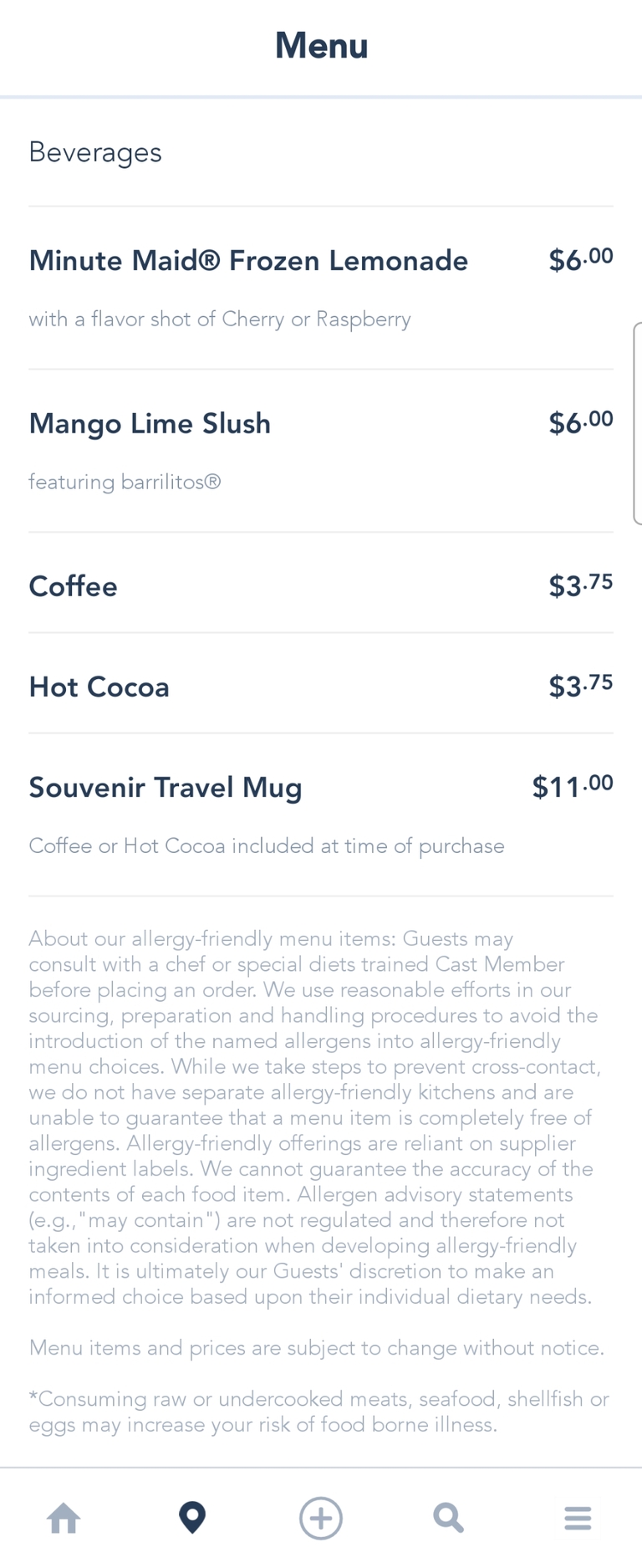Image resolution: width=642 pixels, height=1568 pixels.
Task: Tap the Menu page title
Action: tap(322, 46)
